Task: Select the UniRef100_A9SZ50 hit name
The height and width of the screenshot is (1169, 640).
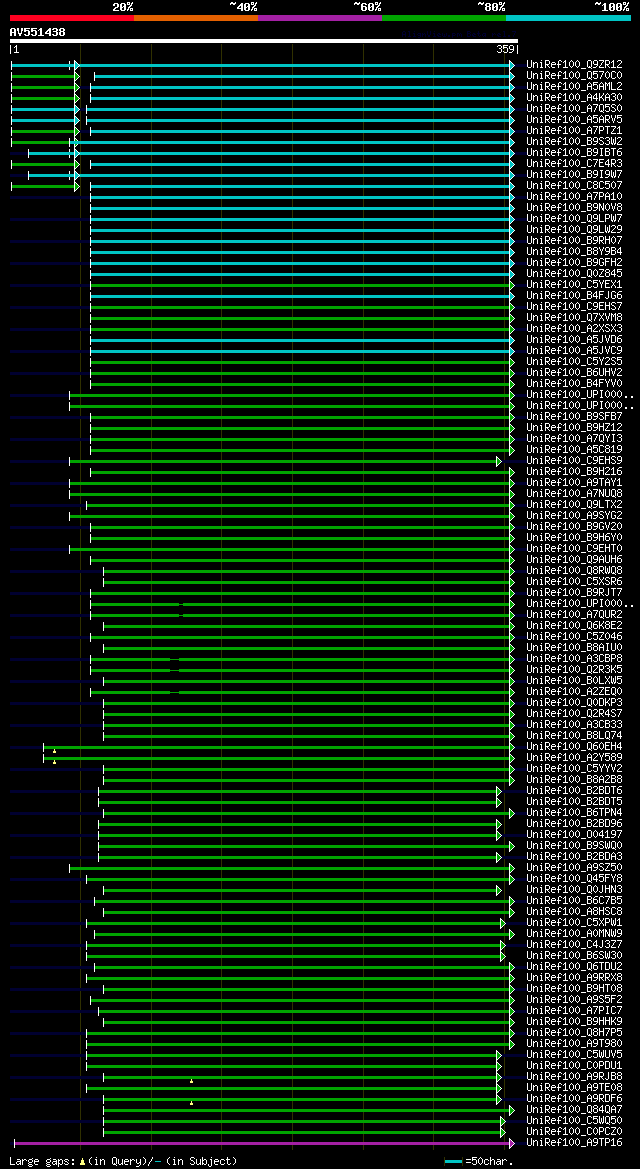Action: [574, 867]
